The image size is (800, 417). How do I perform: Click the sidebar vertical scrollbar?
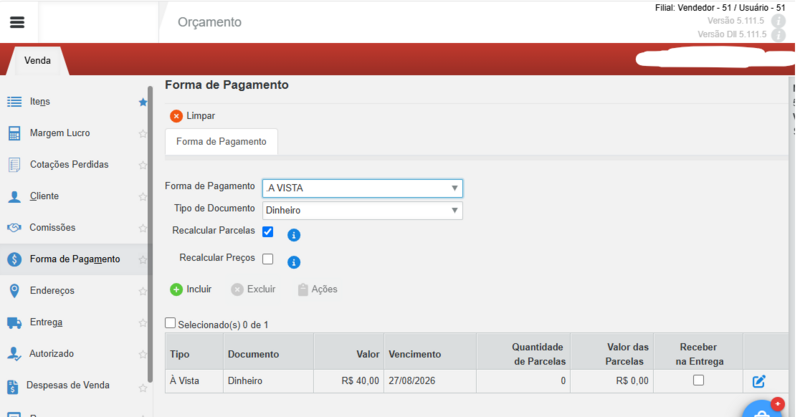coord(150,234)
